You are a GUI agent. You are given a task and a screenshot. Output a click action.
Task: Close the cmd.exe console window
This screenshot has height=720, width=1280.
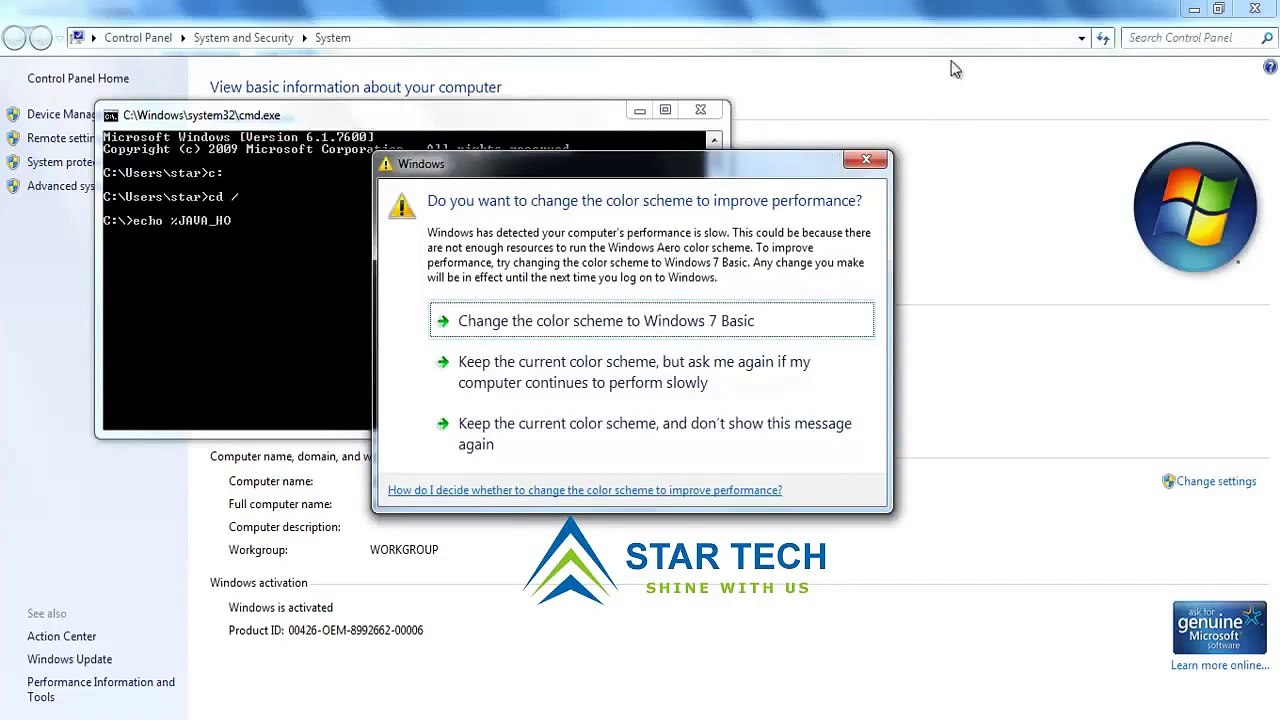700,110
